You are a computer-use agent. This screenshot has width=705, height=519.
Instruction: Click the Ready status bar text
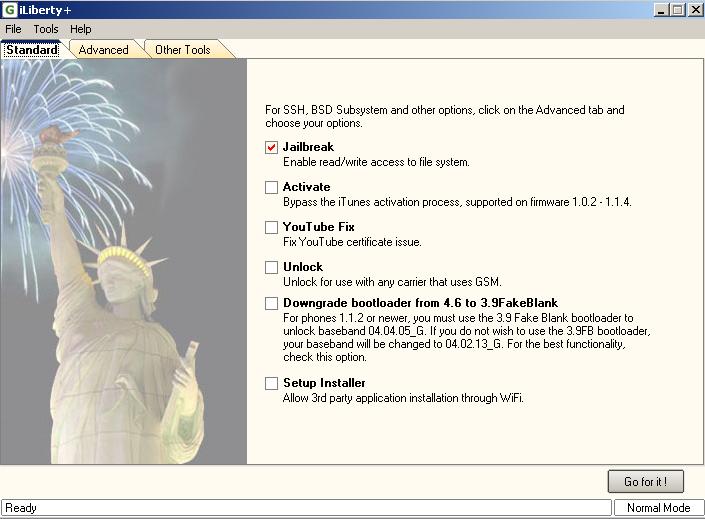click(x=22, y=508)
